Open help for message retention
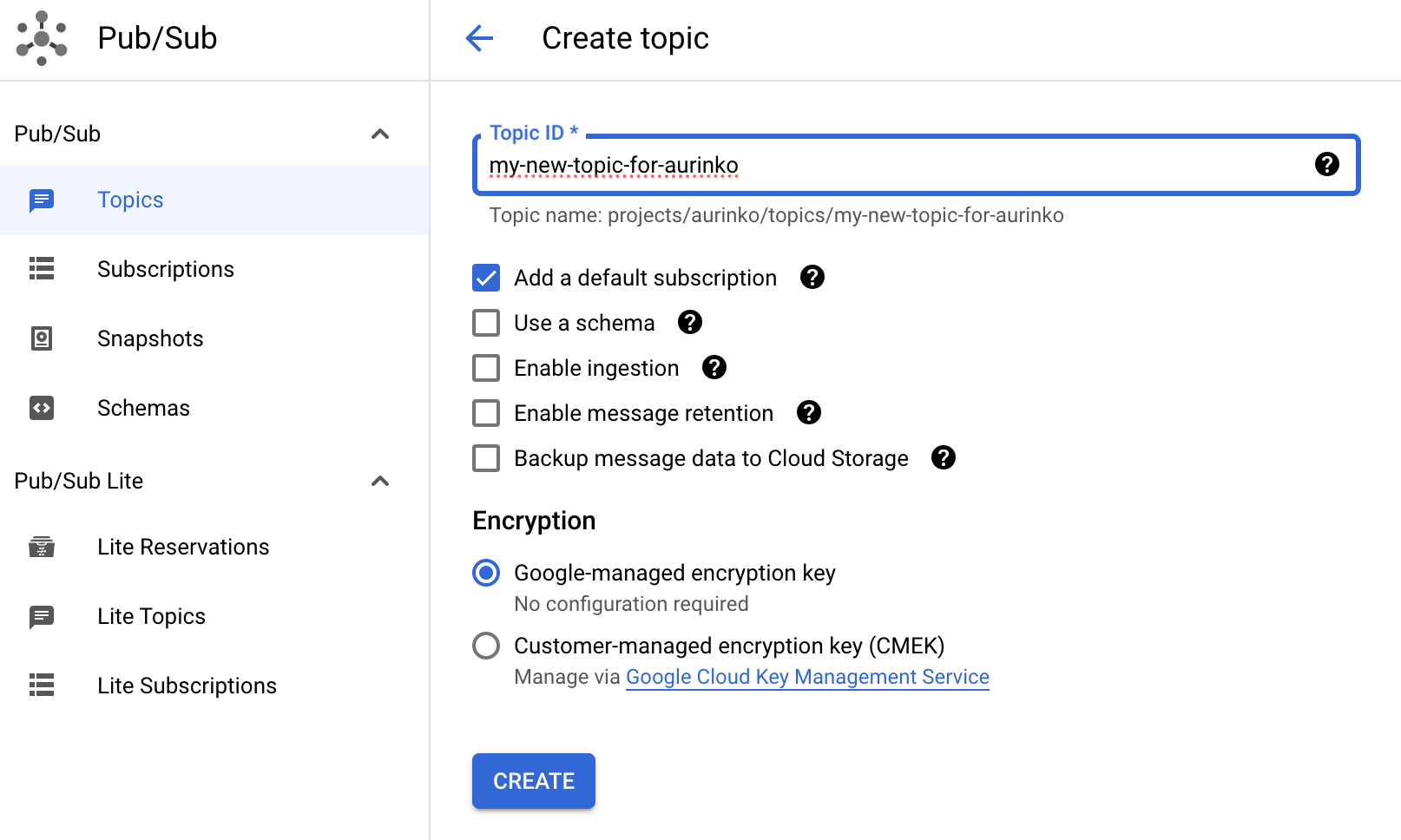This screenshot has width=1401, height=840. pos(808,412)
